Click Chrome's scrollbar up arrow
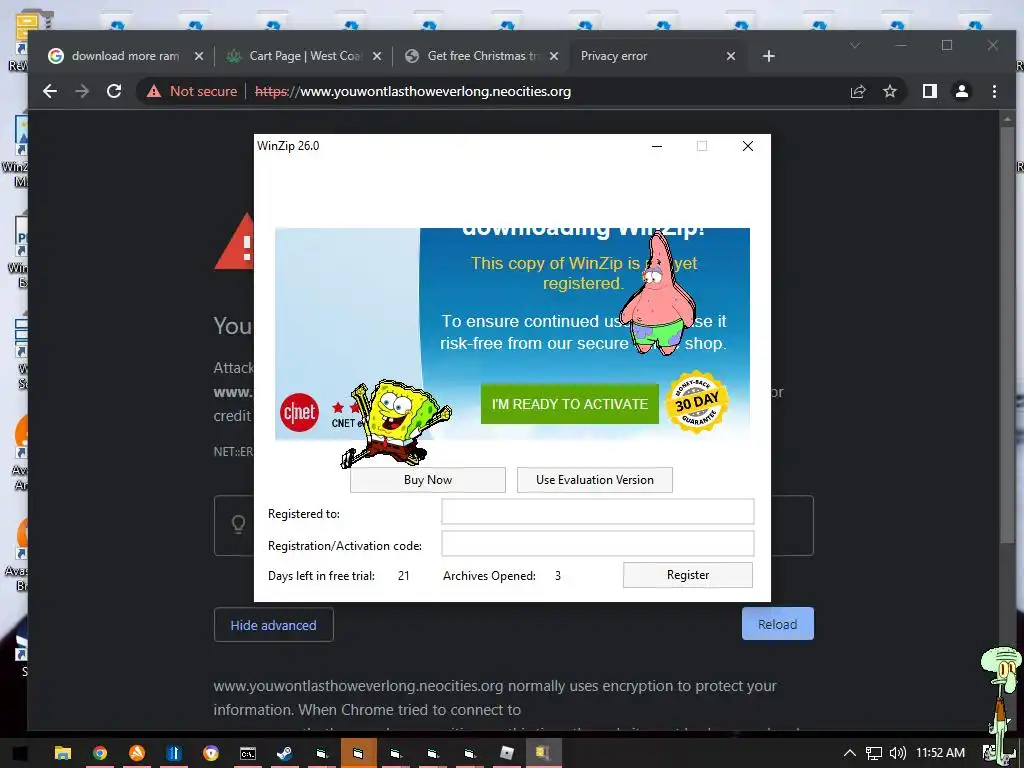The height and width of the screenshot is (768, 1024). [1006, 120]
